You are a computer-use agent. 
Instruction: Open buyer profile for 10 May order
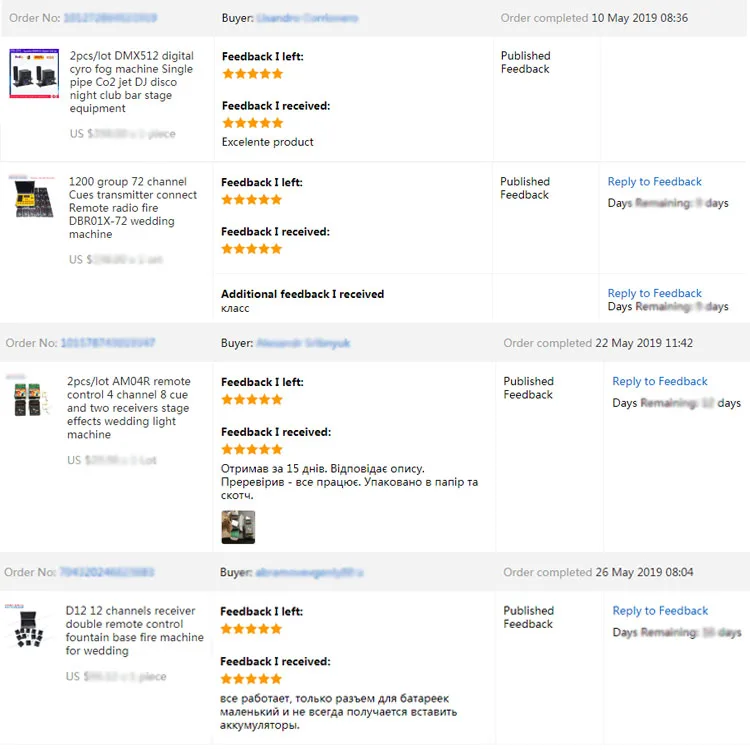tap(307, 18)
